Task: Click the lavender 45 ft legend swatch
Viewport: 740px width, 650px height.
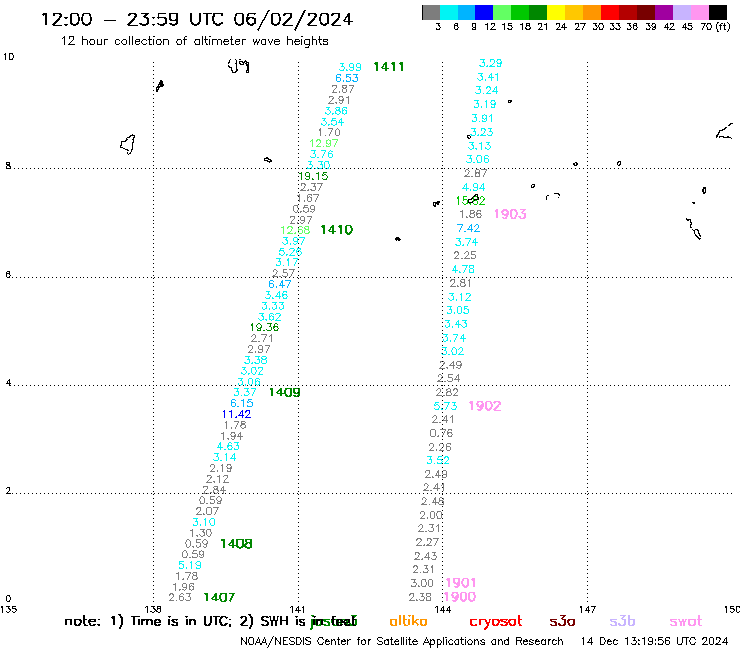Action: pyautogui.click(x=682, y=12)
